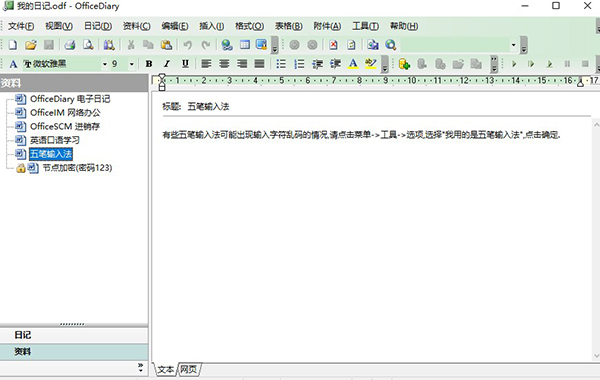Select the 节点加密(密码123) node

pyautogui.click(x=77, y=168)
